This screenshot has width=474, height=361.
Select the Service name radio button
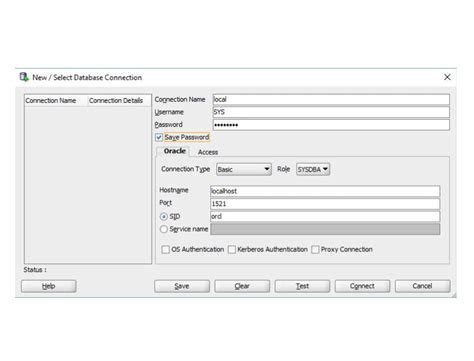[x=164, y=229]
